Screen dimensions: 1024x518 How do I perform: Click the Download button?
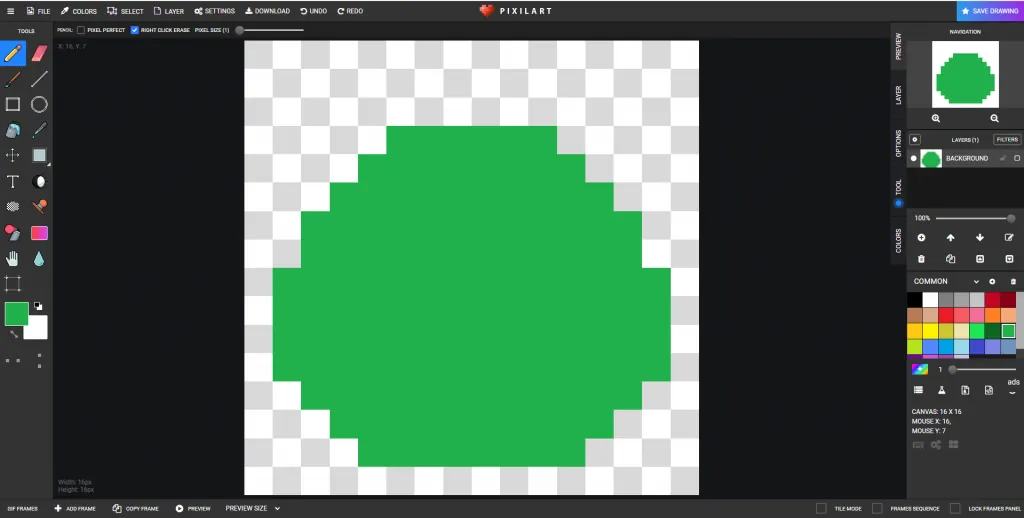268,11
